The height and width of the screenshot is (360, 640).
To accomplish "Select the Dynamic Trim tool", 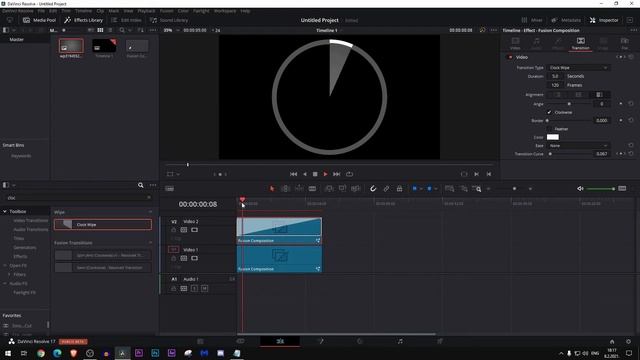I will point(299,188).
